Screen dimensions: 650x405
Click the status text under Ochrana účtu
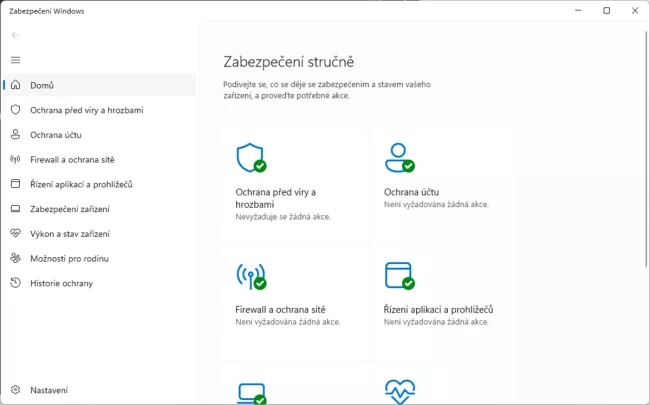coord(436,204)
